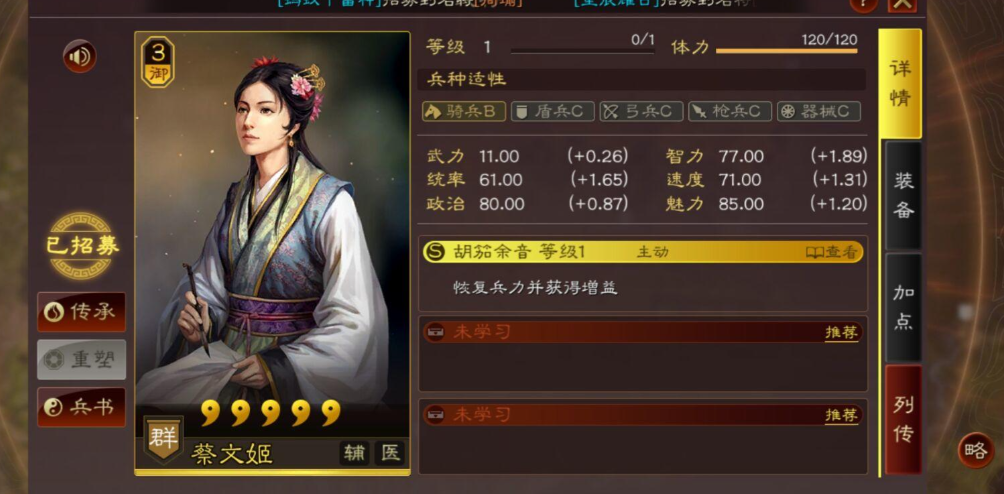Click 推荐 on first unlearned skill slot
The image size is (1004, 494).
841,333
